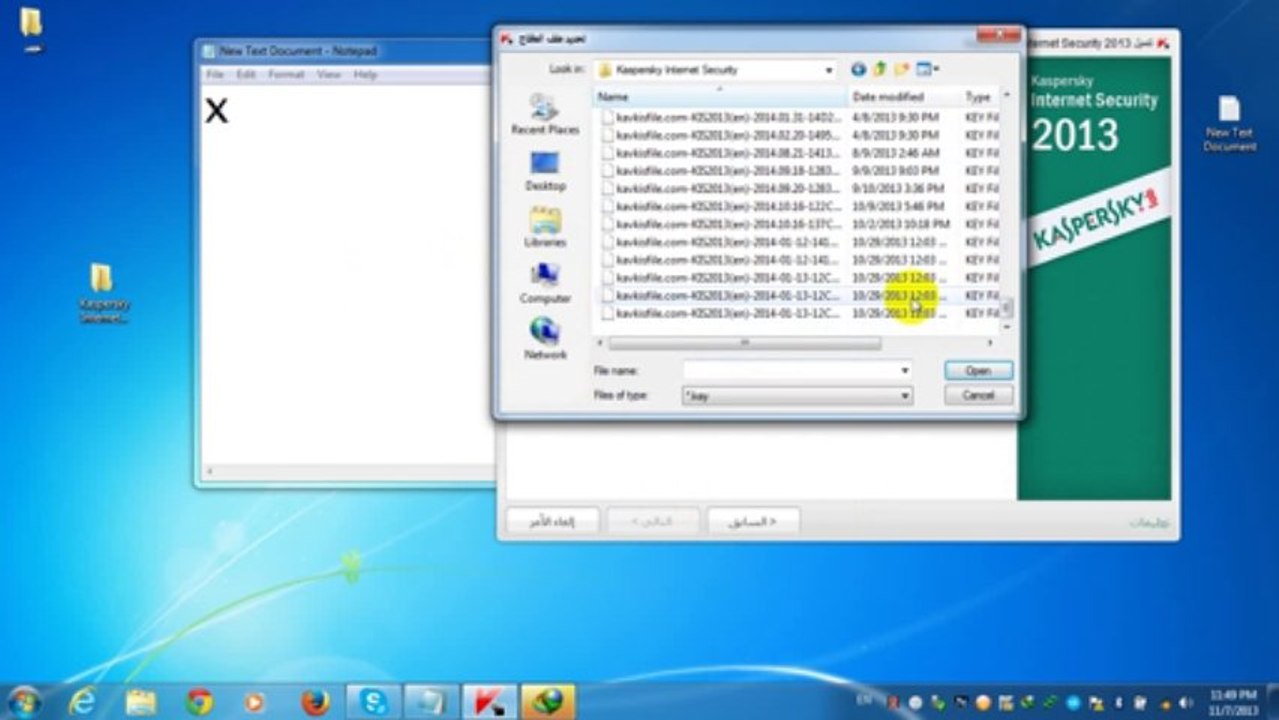The width and height of the screenshot is (1279, 720).
Task: Launch Google Chrome from the taskbar
Action: (x=199, y=702)
